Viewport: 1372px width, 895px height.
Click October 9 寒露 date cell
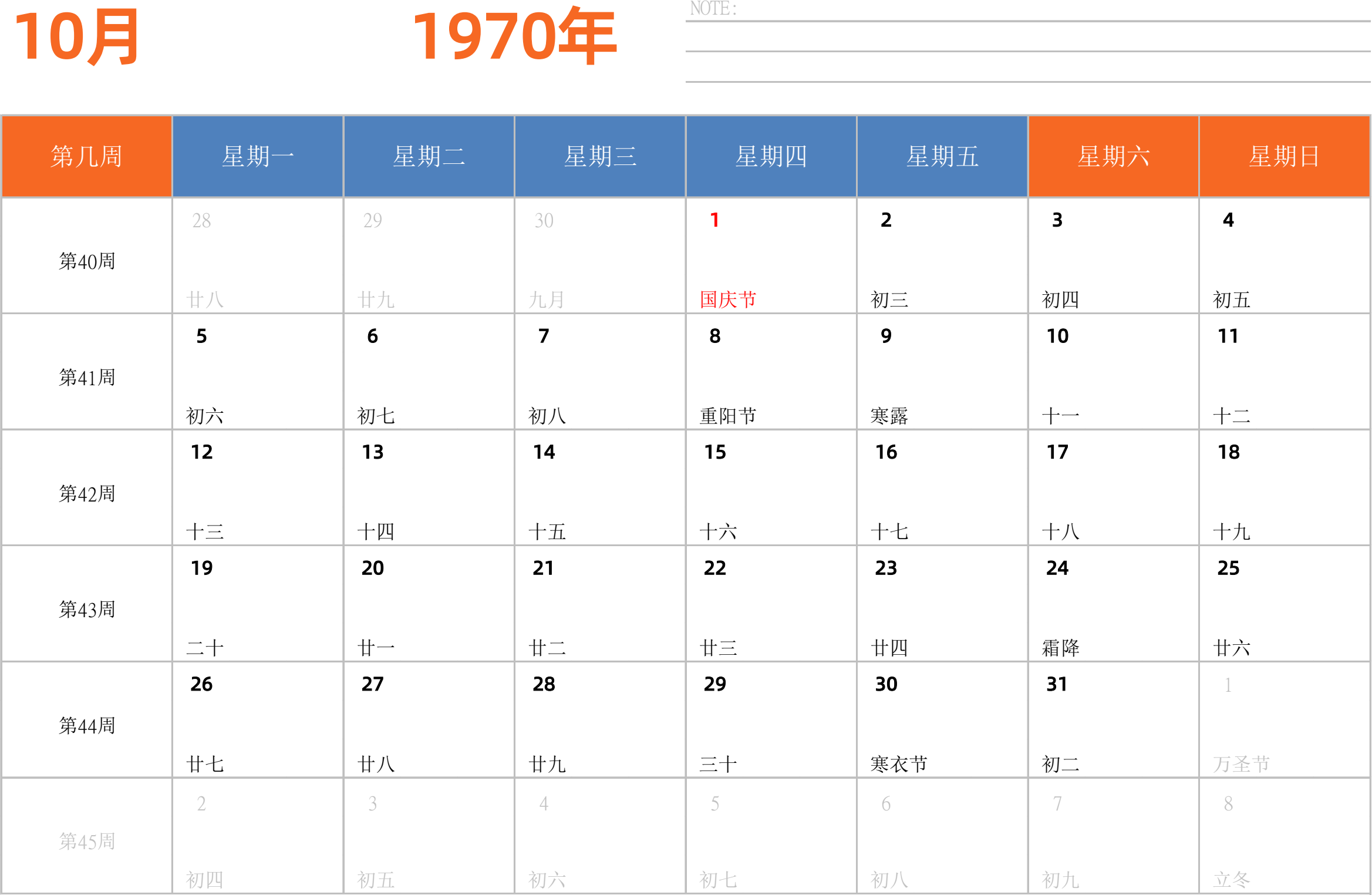tap(942, 372)
